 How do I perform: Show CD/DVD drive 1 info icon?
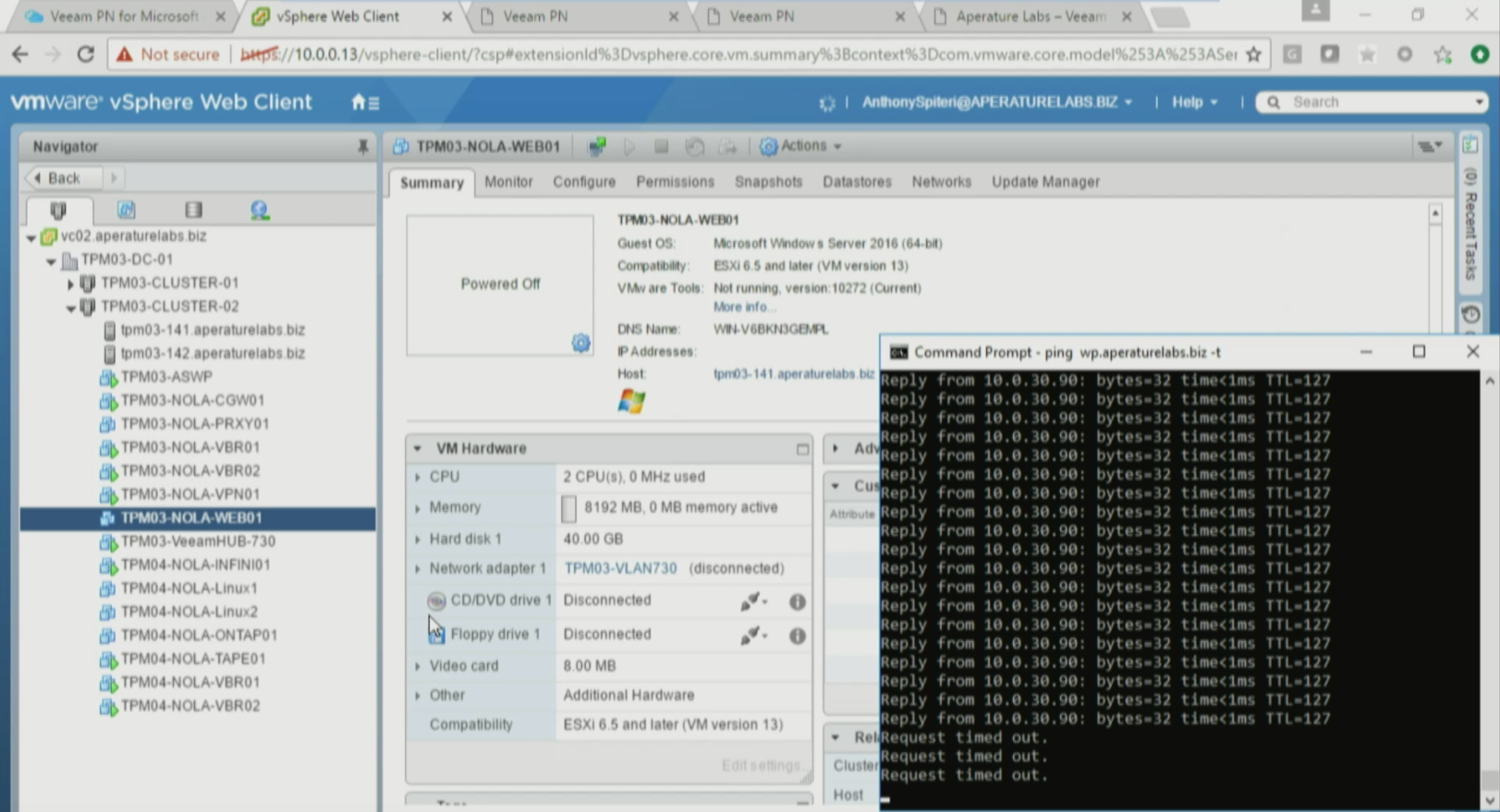797,602
